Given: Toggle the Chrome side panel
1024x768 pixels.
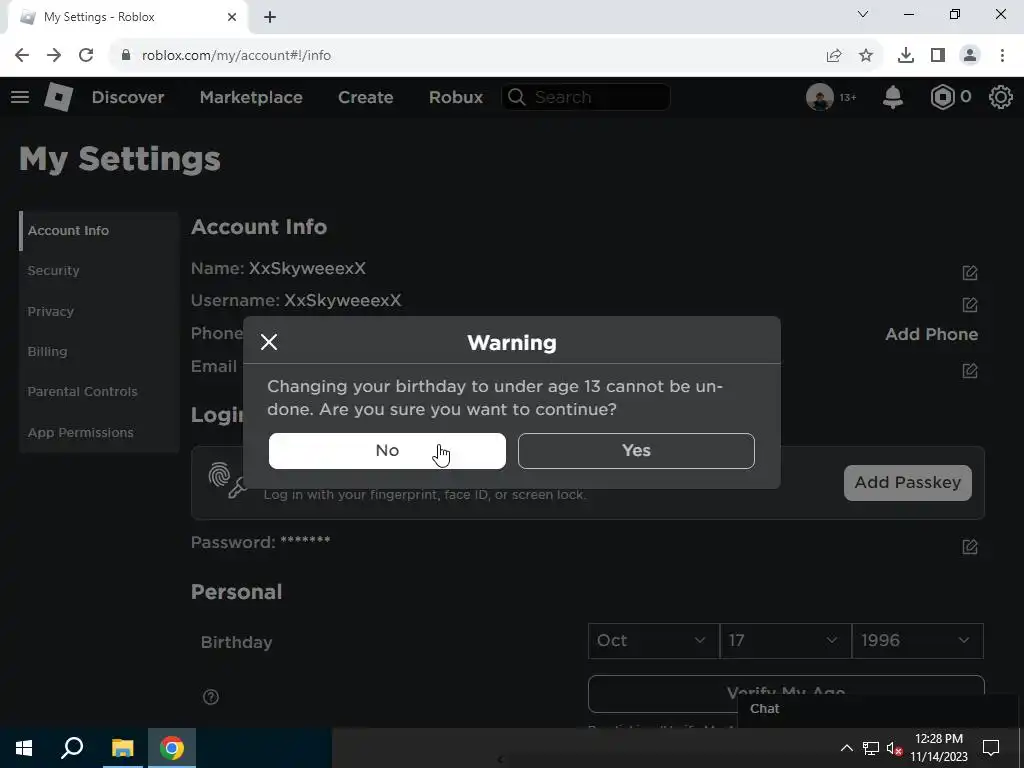Looking at the screenshot, I should (938, 56).
